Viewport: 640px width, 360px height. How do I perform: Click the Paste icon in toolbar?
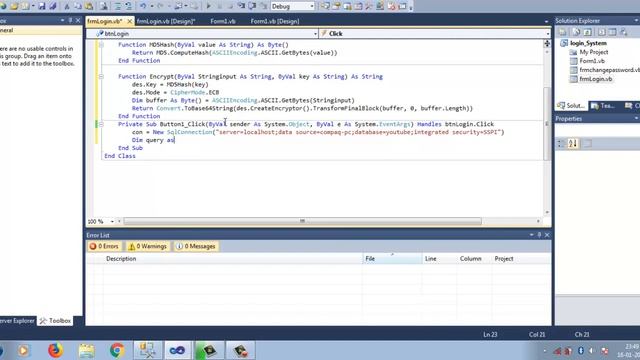point(89,6)
